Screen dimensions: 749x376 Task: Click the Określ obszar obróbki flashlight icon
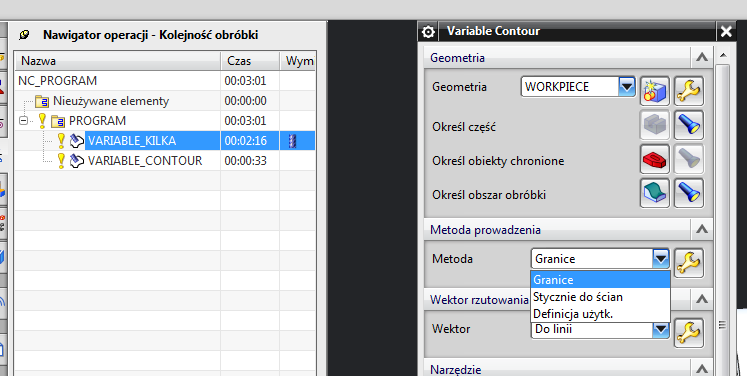point(689,193)
